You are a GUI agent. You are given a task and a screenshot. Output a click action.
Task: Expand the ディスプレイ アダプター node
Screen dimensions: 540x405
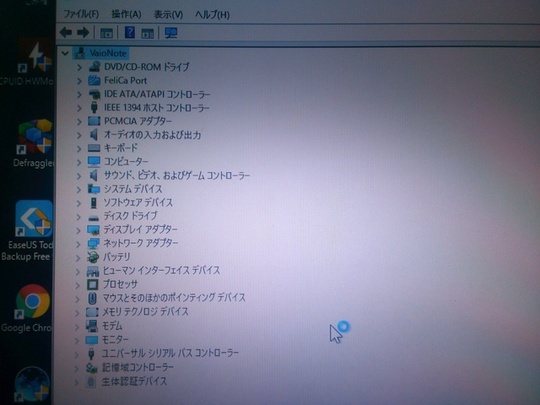pyautogui.click(x=79, y=230)
